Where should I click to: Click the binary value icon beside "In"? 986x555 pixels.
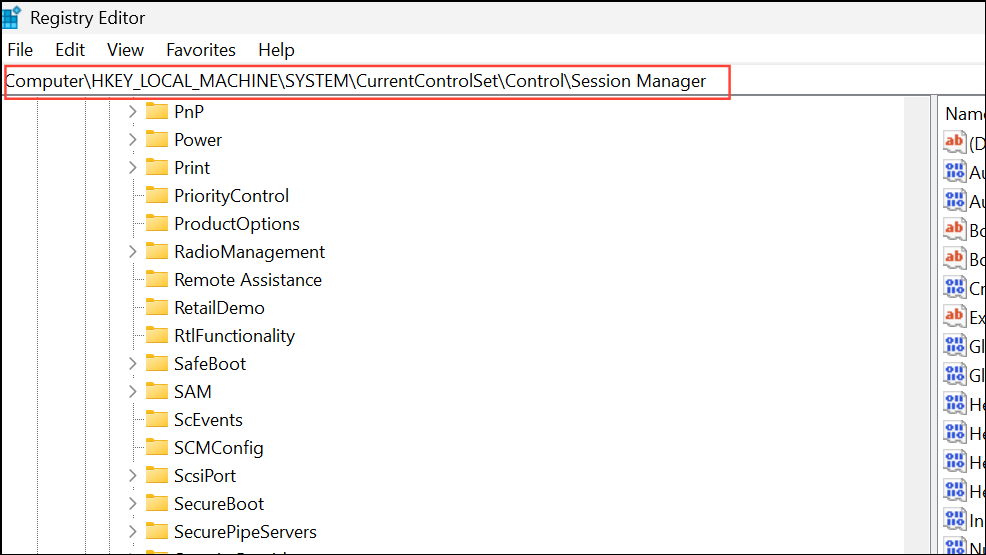coord(955,519)
